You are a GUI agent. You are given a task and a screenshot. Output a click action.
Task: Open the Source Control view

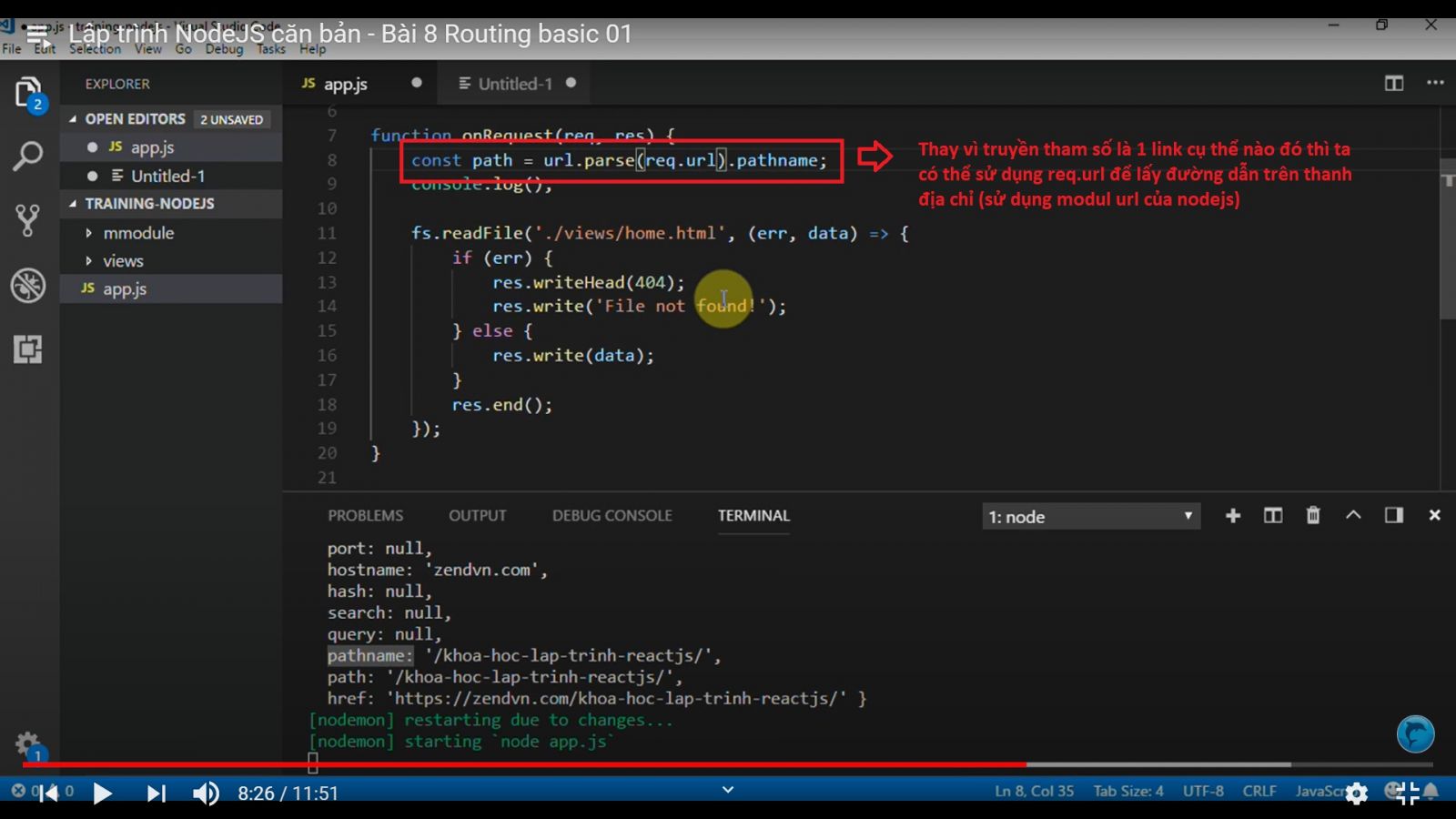click(x=28, y=220)
